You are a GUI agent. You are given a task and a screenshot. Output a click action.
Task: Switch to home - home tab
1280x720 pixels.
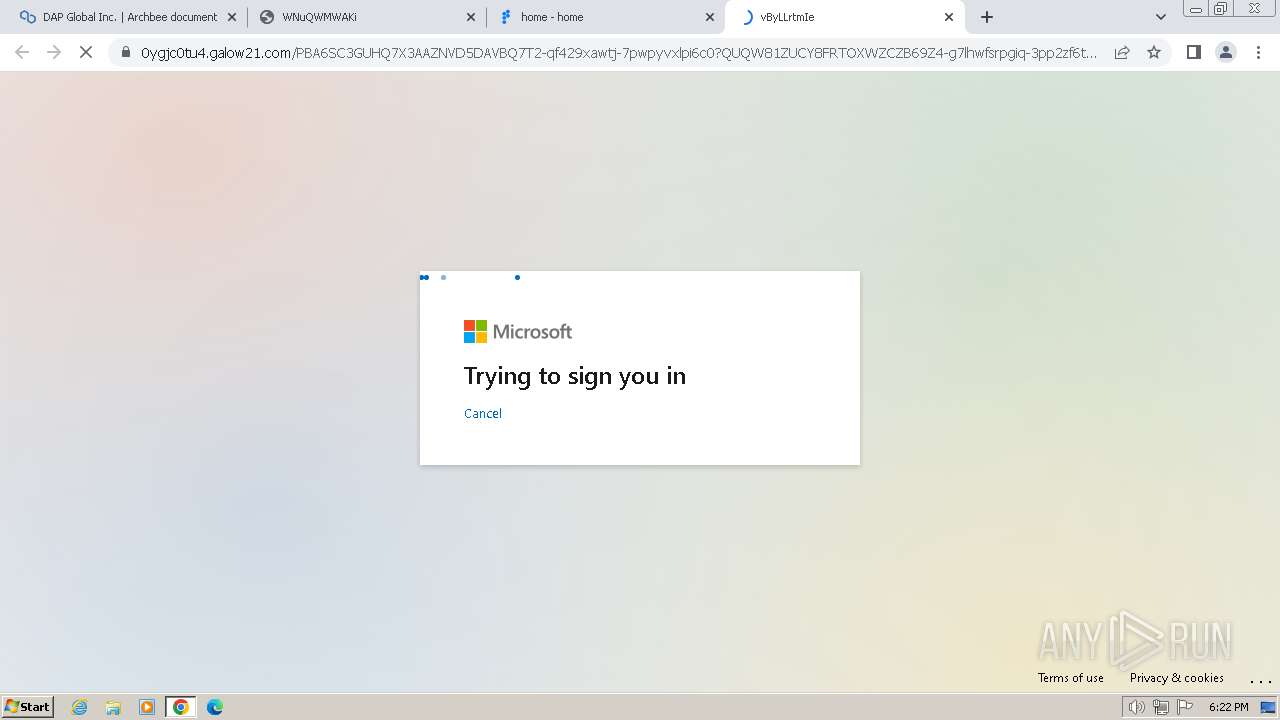[x=606, y=17]
